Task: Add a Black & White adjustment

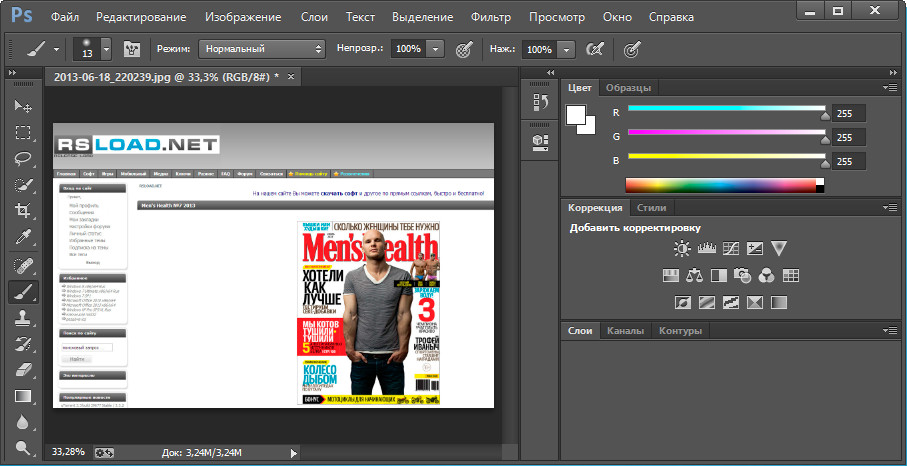Action: 718,275
